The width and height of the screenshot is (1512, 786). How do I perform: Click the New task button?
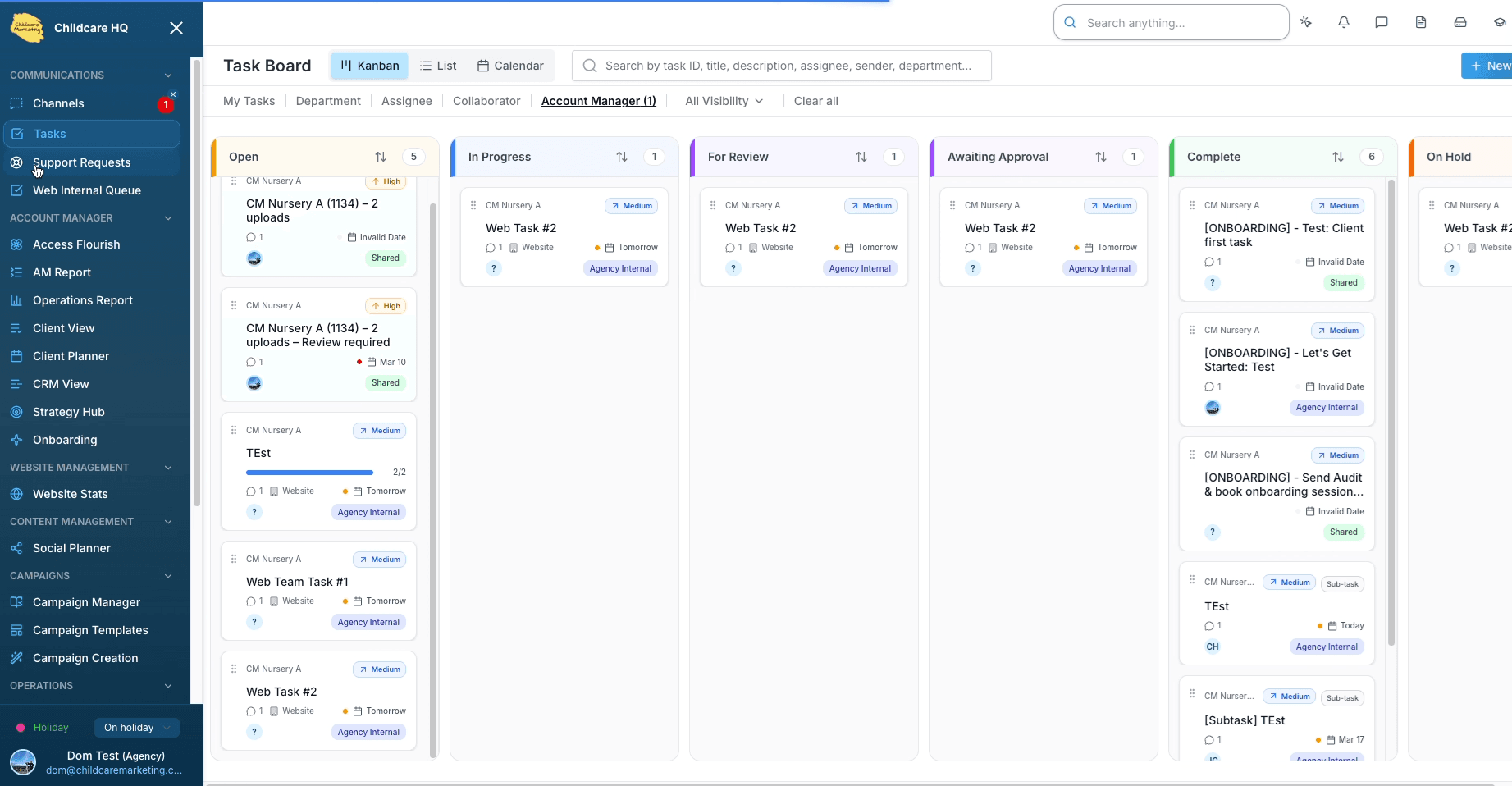tap(1487, 66)
